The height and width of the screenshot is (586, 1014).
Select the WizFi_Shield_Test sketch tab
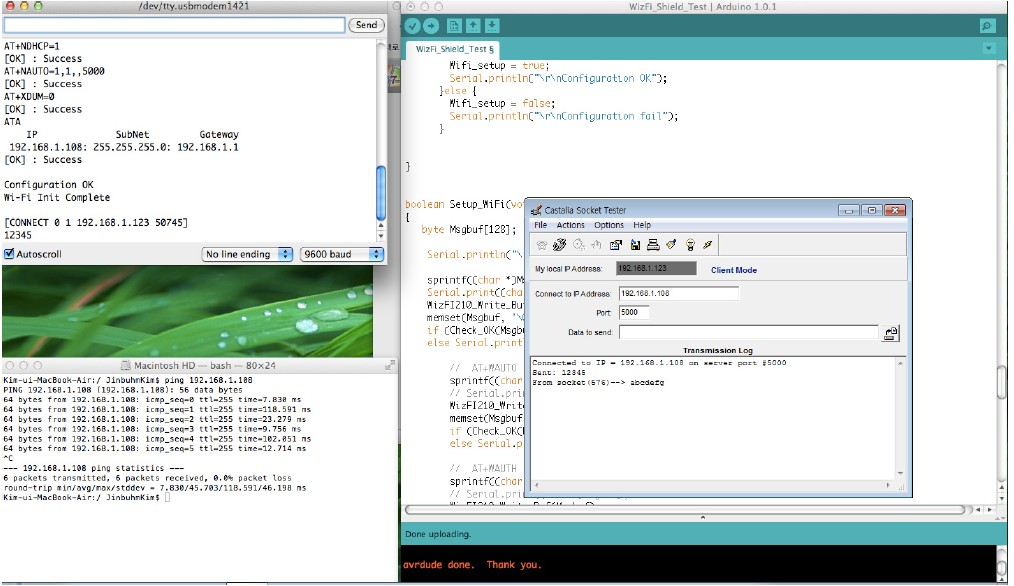tap(451, 49)
